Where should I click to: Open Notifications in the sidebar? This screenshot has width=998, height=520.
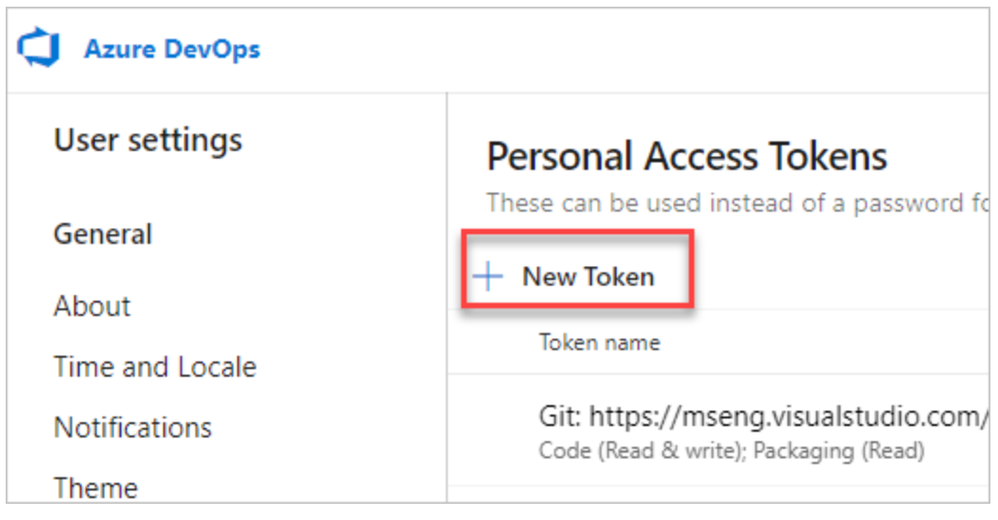tap(133, 428)
